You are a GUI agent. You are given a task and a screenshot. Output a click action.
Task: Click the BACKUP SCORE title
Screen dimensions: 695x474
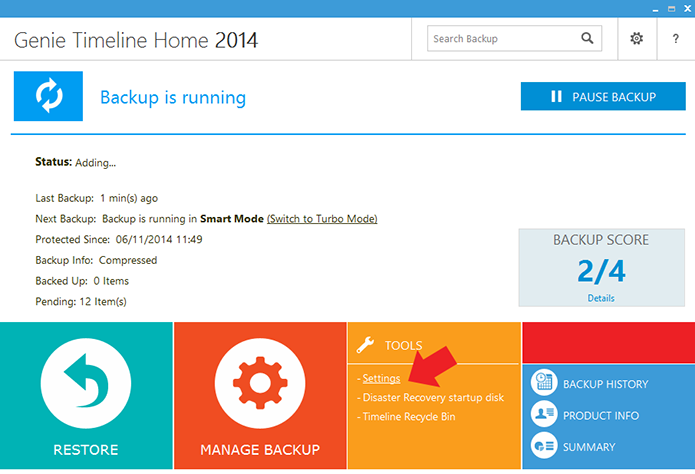click(601, 240)
